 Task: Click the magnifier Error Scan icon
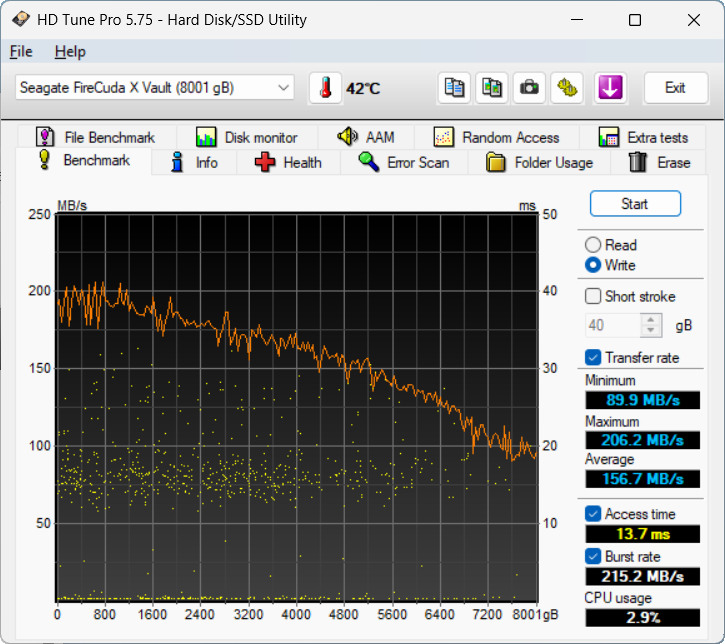(x=369, y=162)
